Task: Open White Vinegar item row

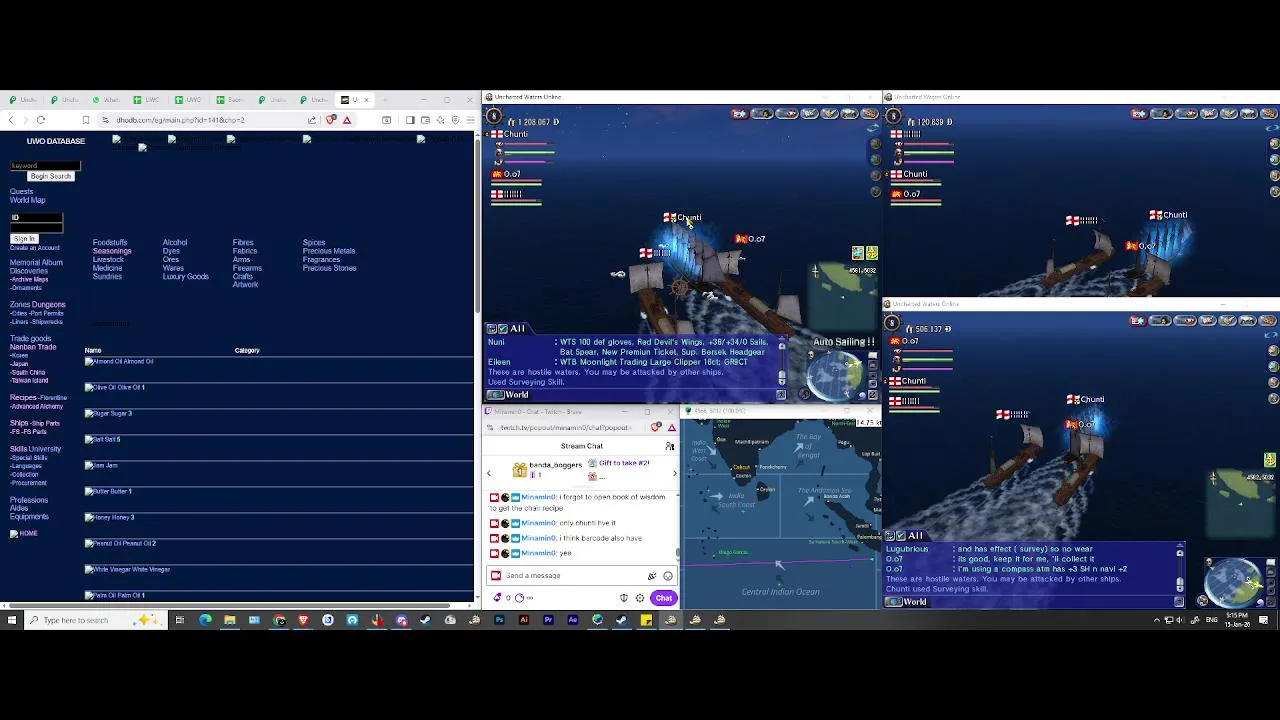Action: point(128,569)
